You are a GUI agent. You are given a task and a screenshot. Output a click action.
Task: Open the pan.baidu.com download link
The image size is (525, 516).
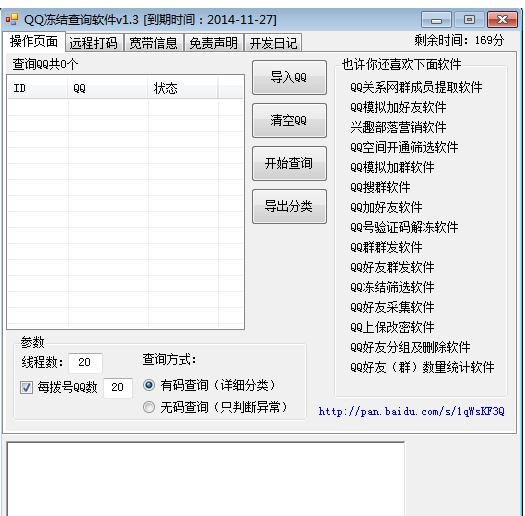pos(411,411)
